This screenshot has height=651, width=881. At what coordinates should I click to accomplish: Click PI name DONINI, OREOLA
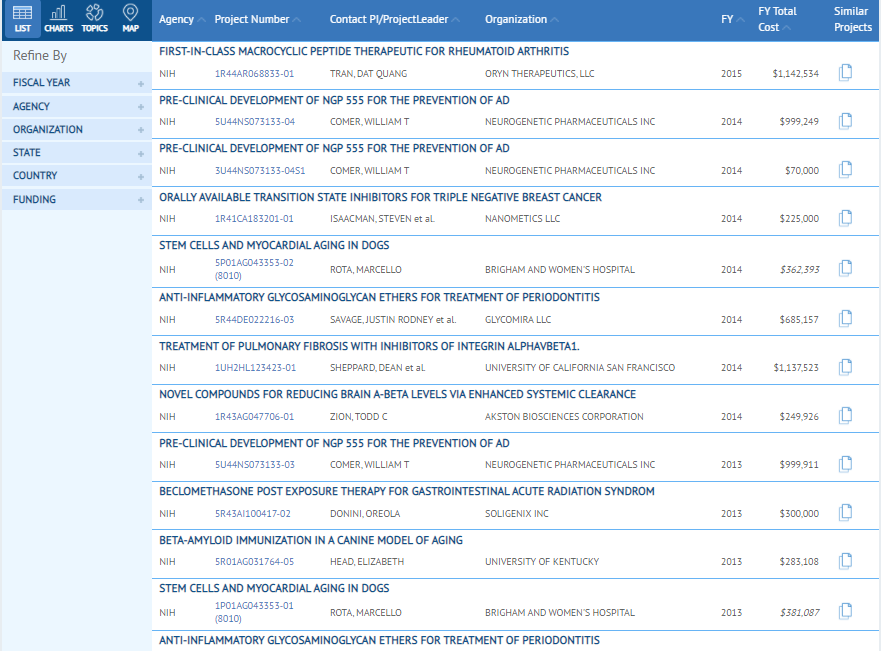pos(365,513)
